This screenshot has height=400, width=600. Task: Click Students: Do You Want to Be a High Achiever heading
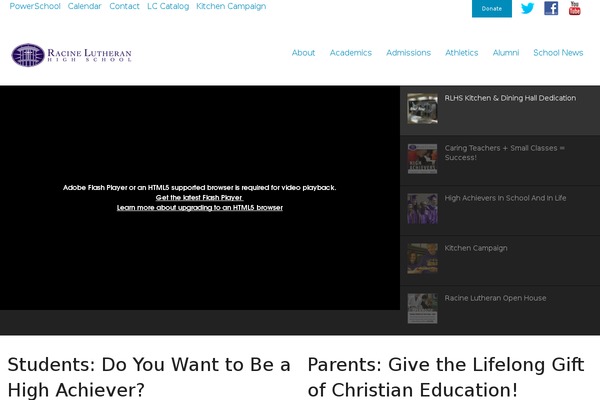(149, 377)
